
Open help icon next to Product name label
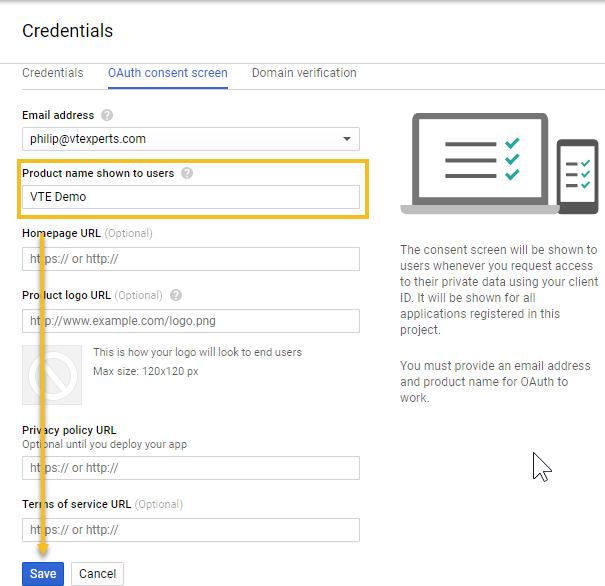coord(187,173)
